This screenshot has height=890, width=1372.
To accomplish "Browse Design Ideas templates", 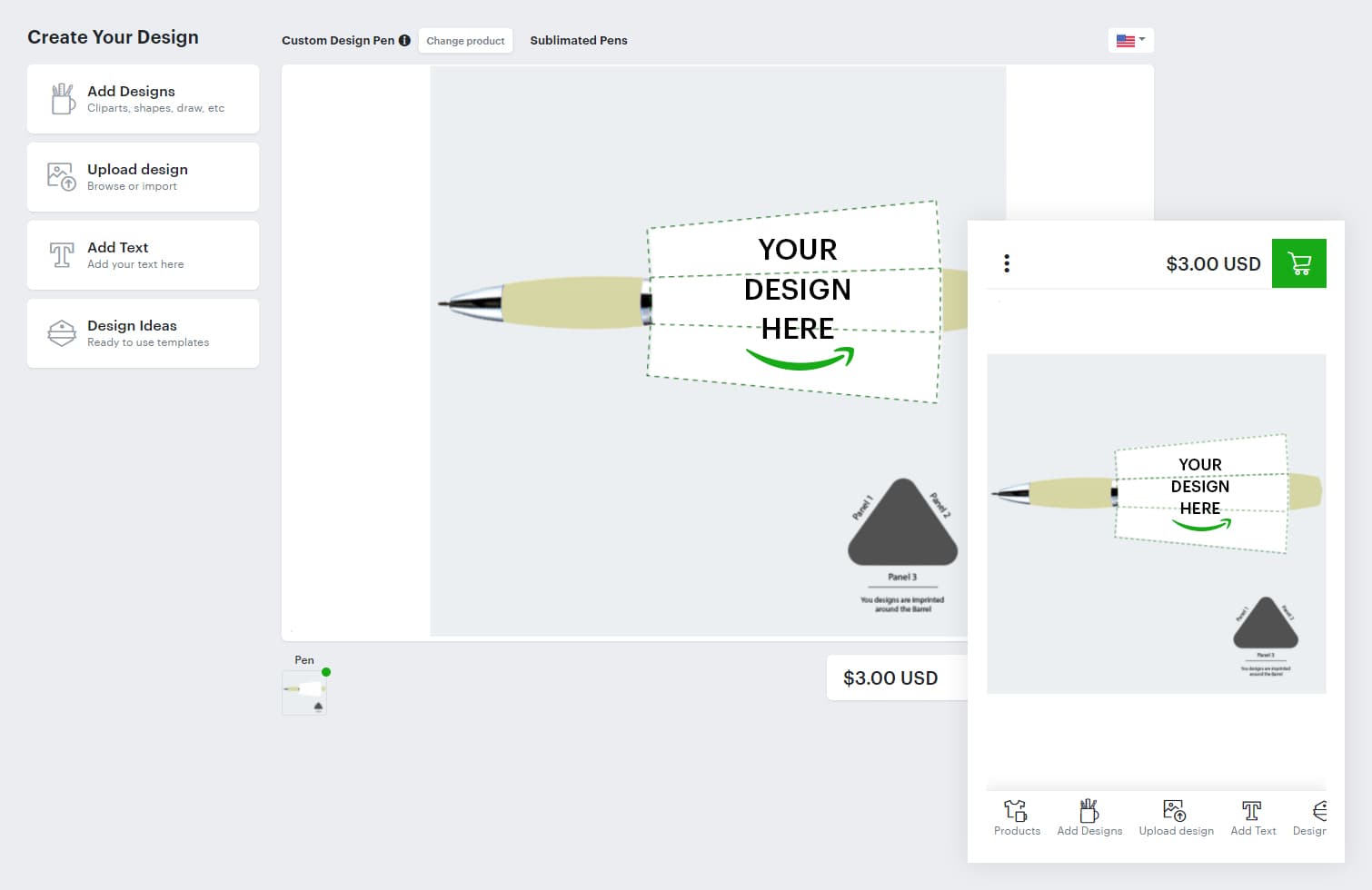I will click(143, 332).
